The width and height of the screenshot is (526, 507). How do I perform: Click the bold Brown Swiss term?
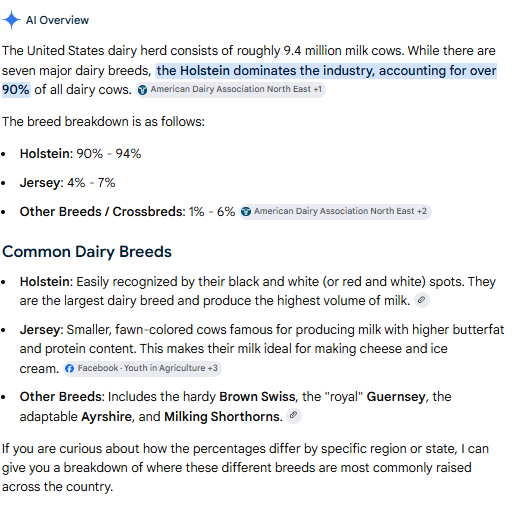tap(257, 397)
